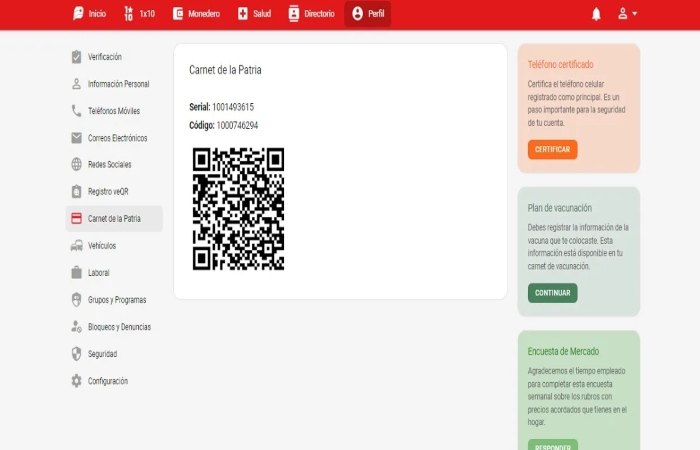Go to Seguridad label
The image size is (700, 450).
102,354
